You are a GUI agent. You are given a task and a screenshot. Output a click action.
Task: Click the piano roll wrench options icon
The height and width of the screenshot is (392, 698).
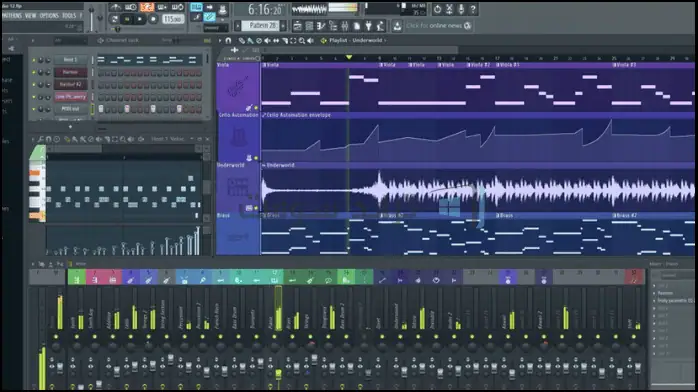(x=41, y=139)
